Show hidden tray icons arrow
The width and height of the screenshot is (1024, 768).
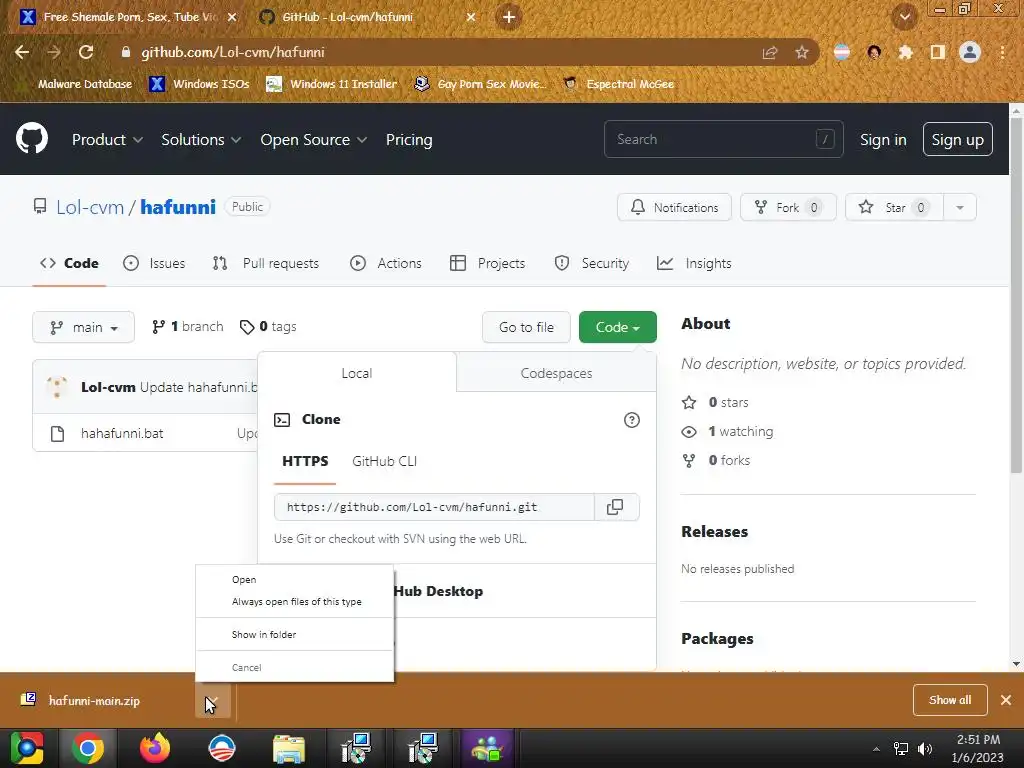point(876,748)
